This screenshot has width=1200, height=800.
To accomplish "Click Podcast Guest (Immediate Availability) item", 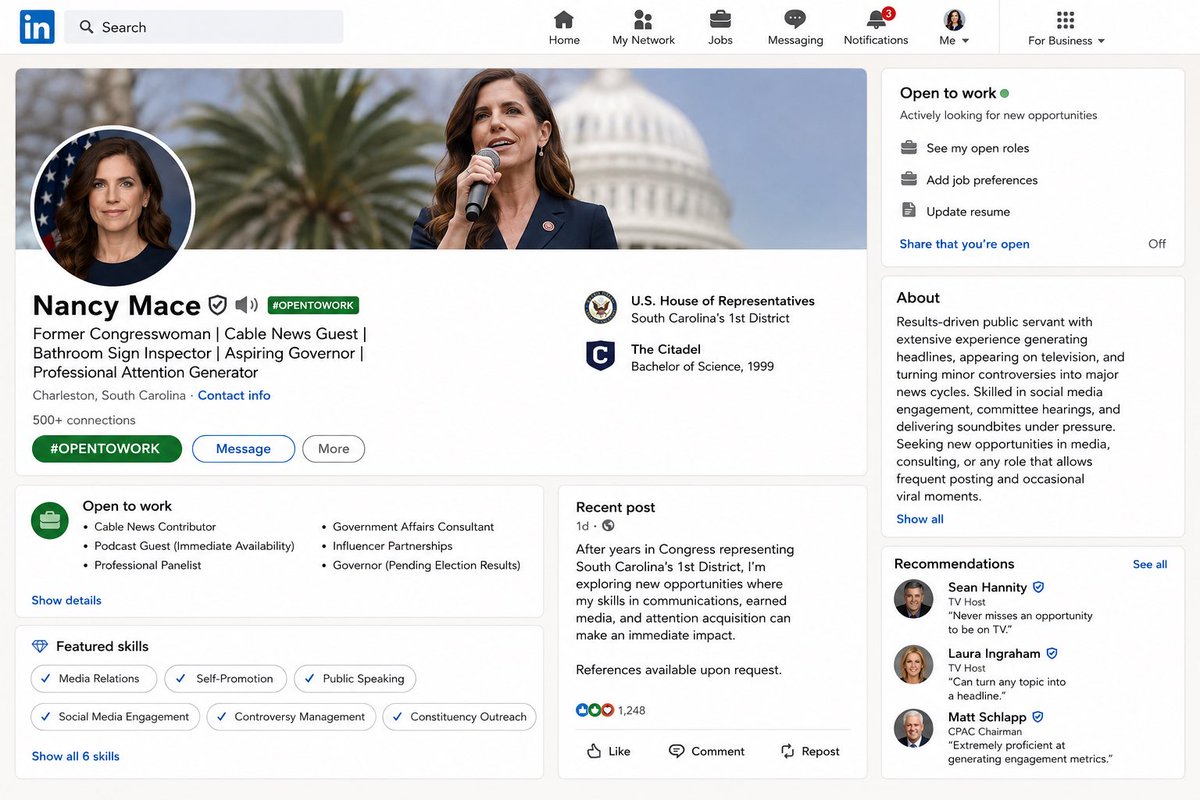I will point(194,546).
